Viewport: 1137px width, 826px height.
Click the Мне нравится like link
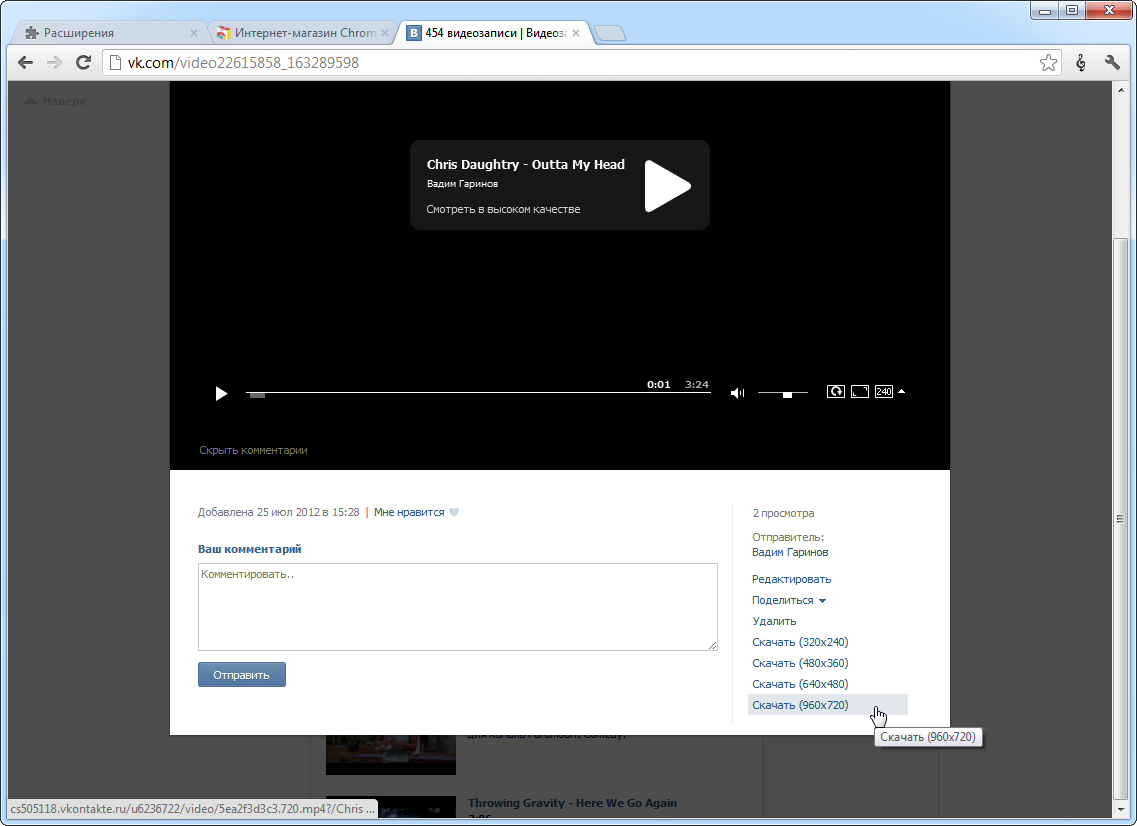(409, 512)
